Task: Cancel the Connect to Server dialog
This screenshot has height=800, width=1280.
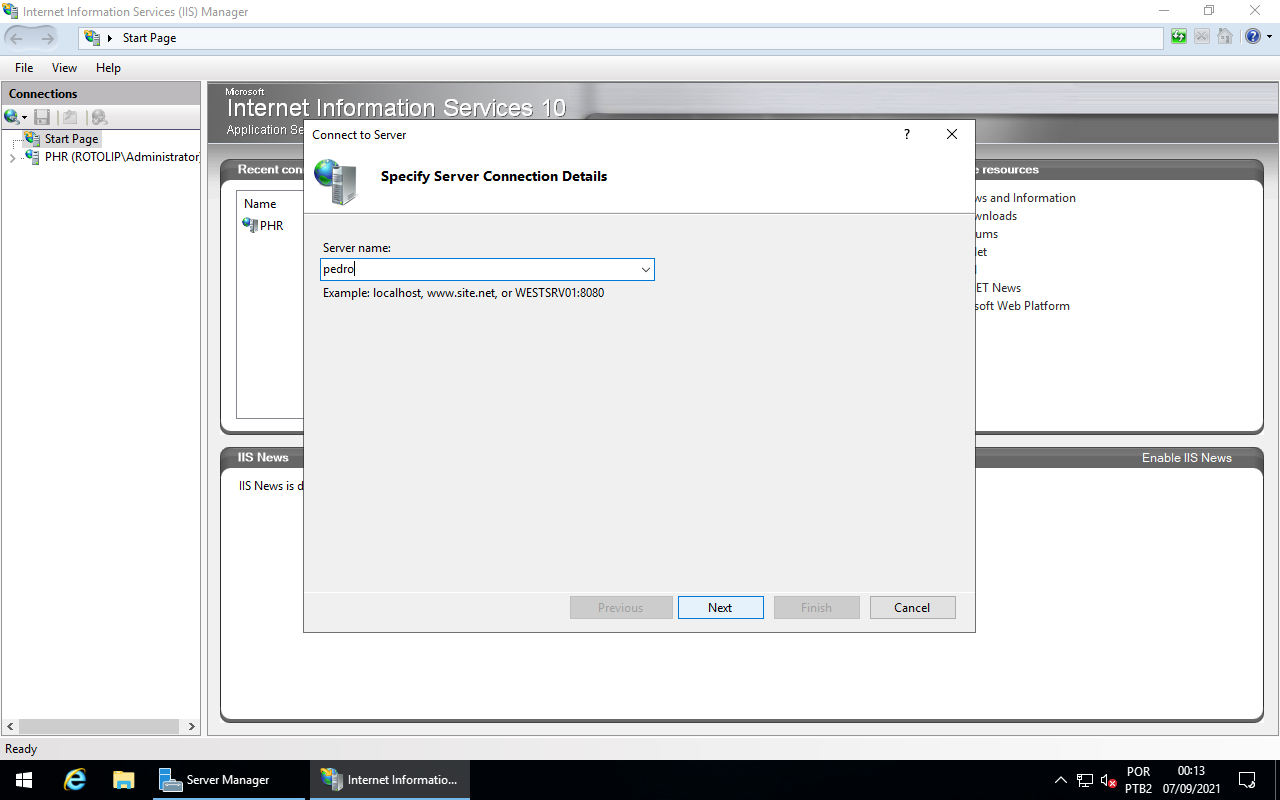Action: click(911, 607)
